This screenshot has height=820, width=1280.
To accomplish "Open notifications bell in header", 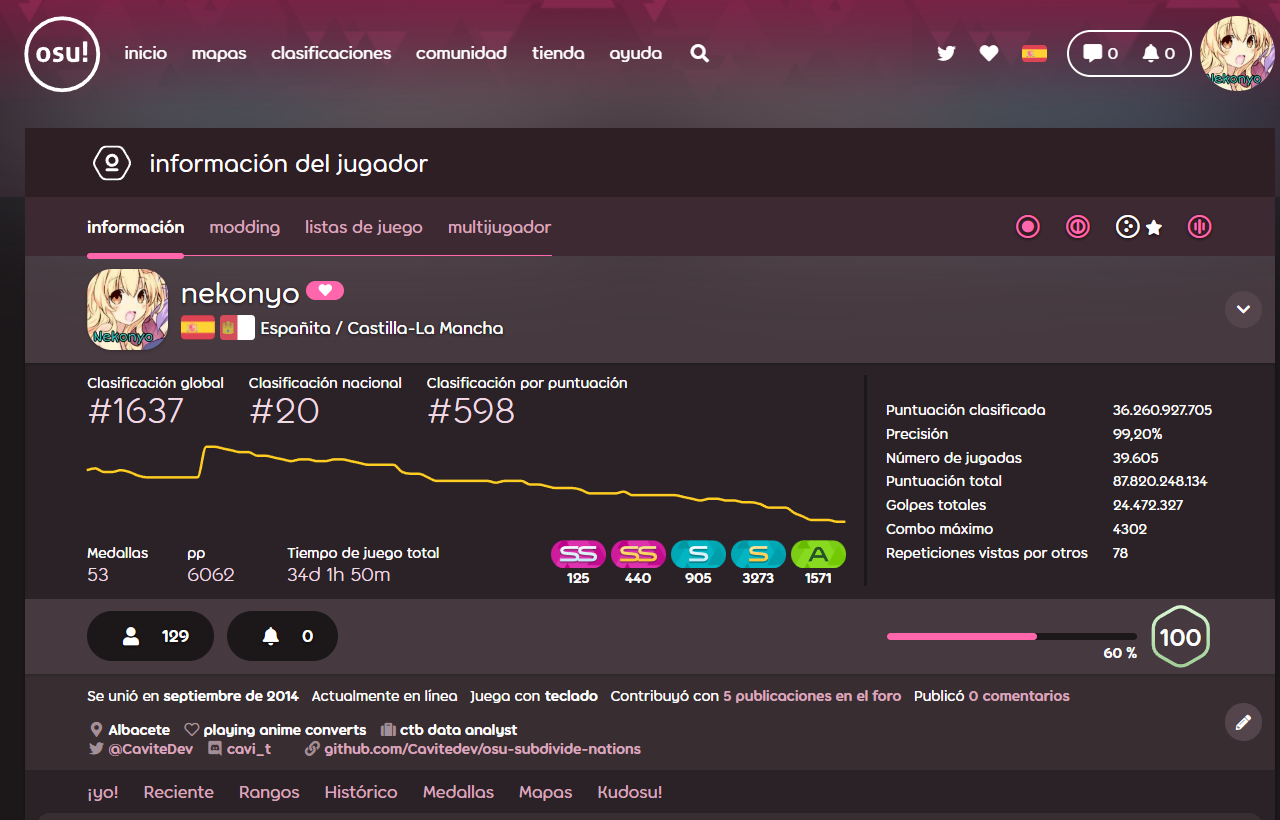I will coord(1158,54).
